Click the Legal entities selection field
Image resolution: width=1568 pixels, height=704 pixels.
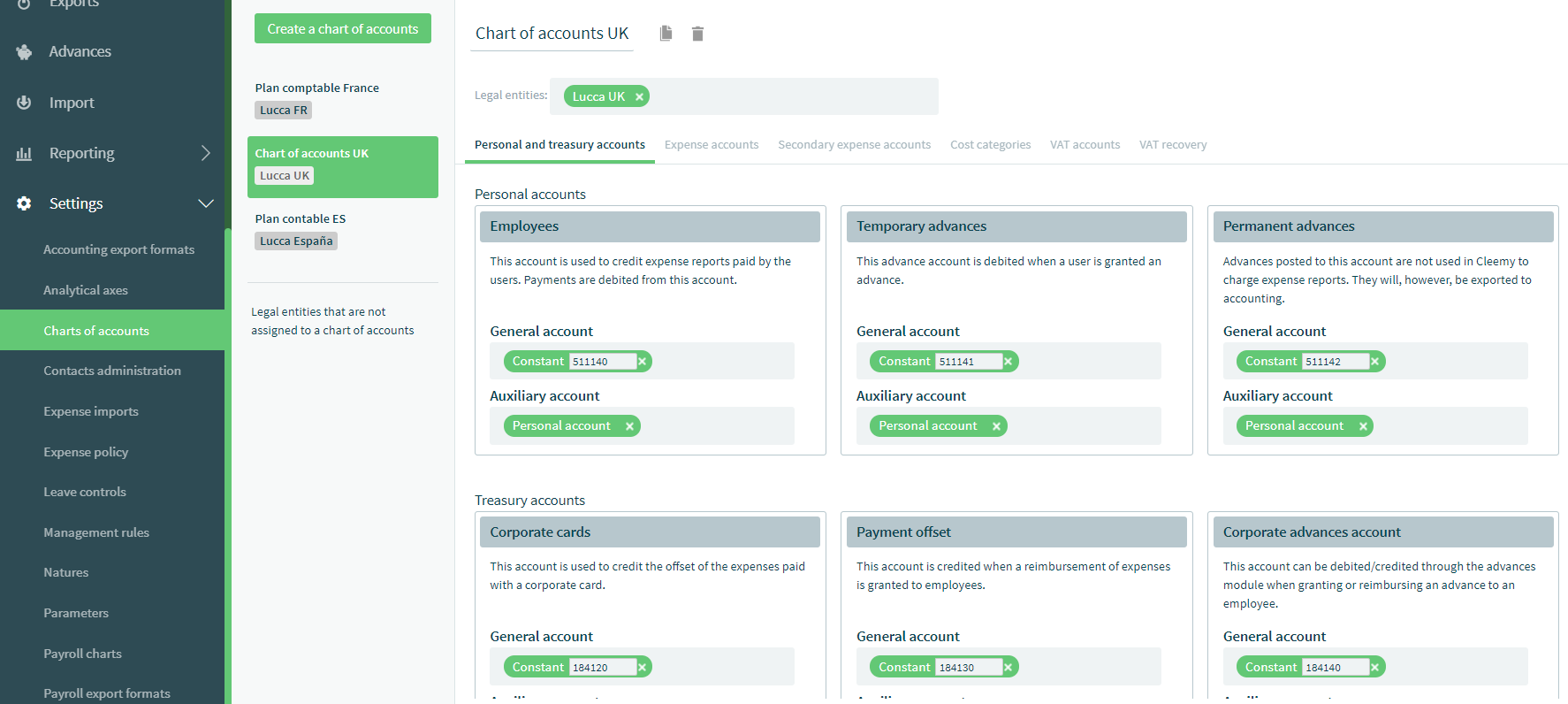tap(744, 96)
